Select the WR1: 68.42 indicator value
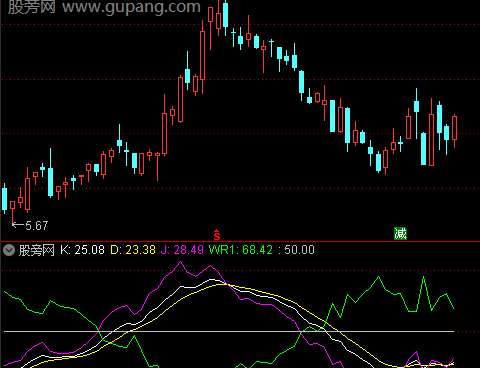This screenshot has height=368, width=480. pos(241,250)
